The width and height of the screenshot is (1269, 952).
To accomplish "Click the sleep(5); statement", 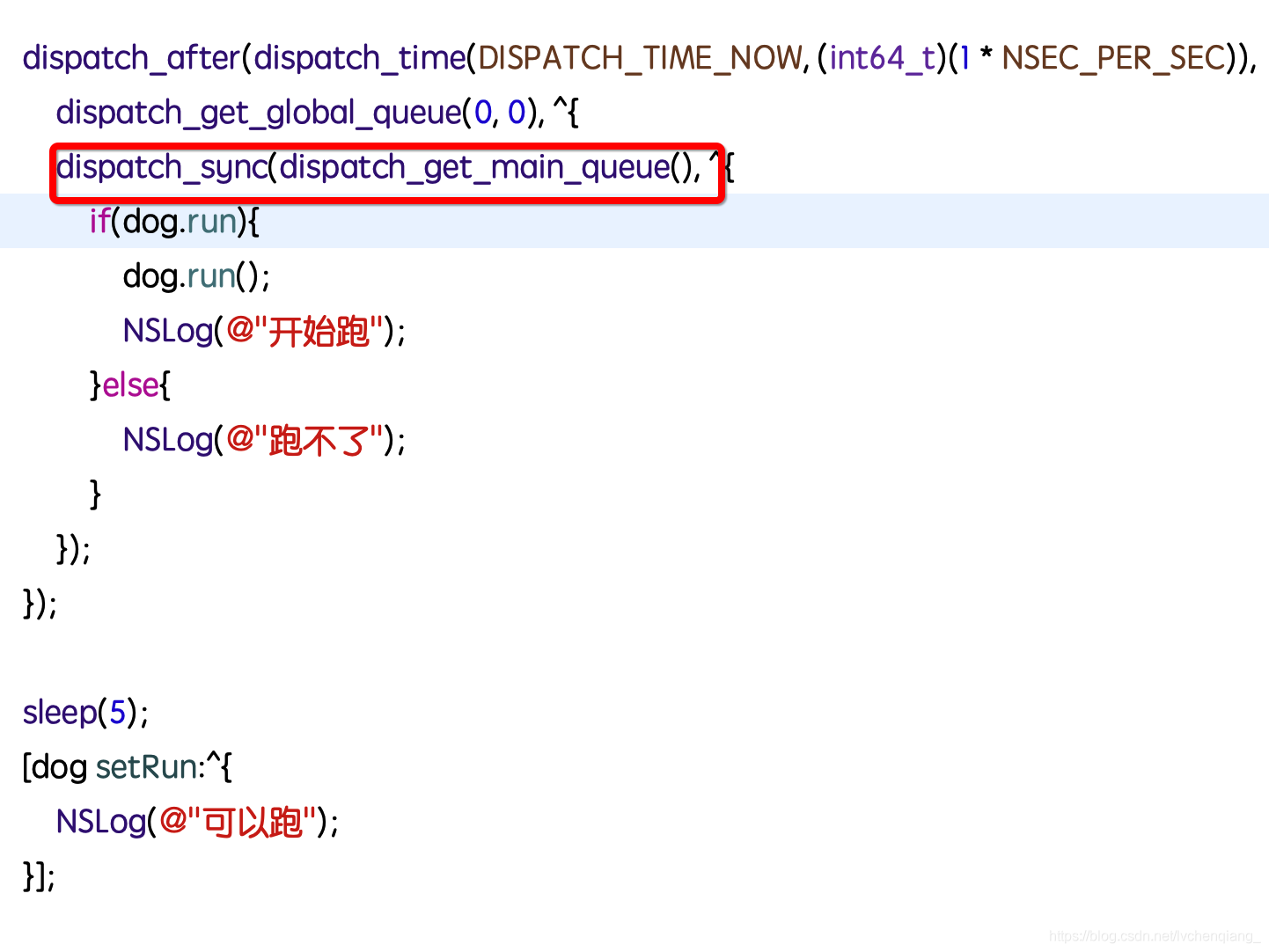I will pos(85,713).
